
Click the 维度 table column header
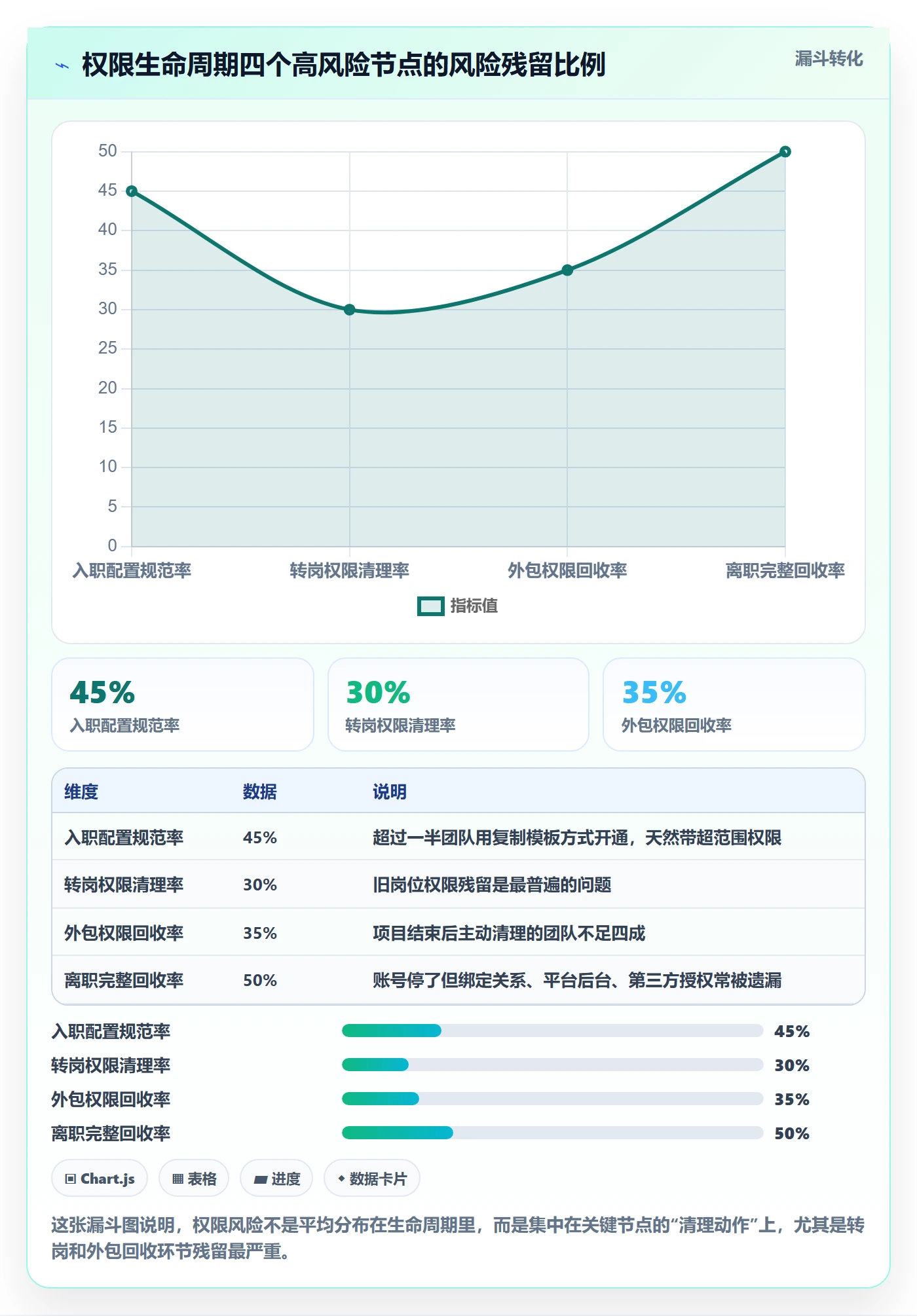coord(81,792)
